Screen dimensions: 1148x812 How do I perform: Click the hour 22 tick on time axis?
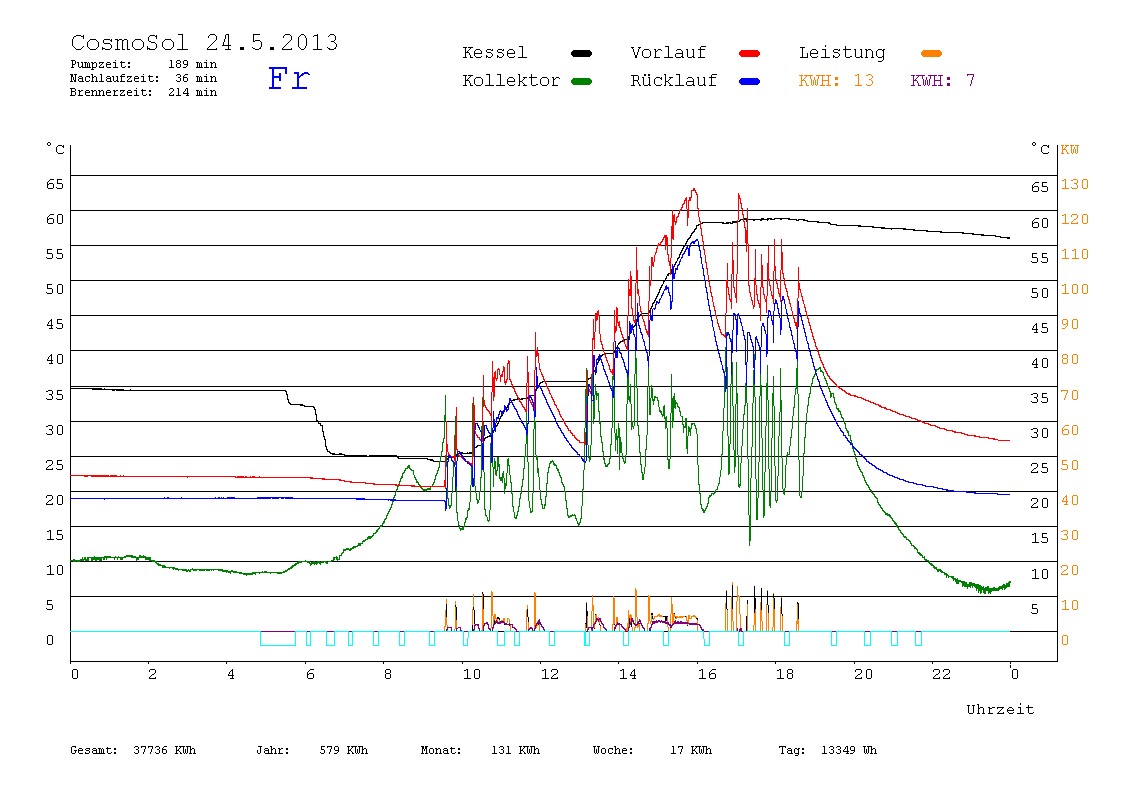click(x=941, y=674)
